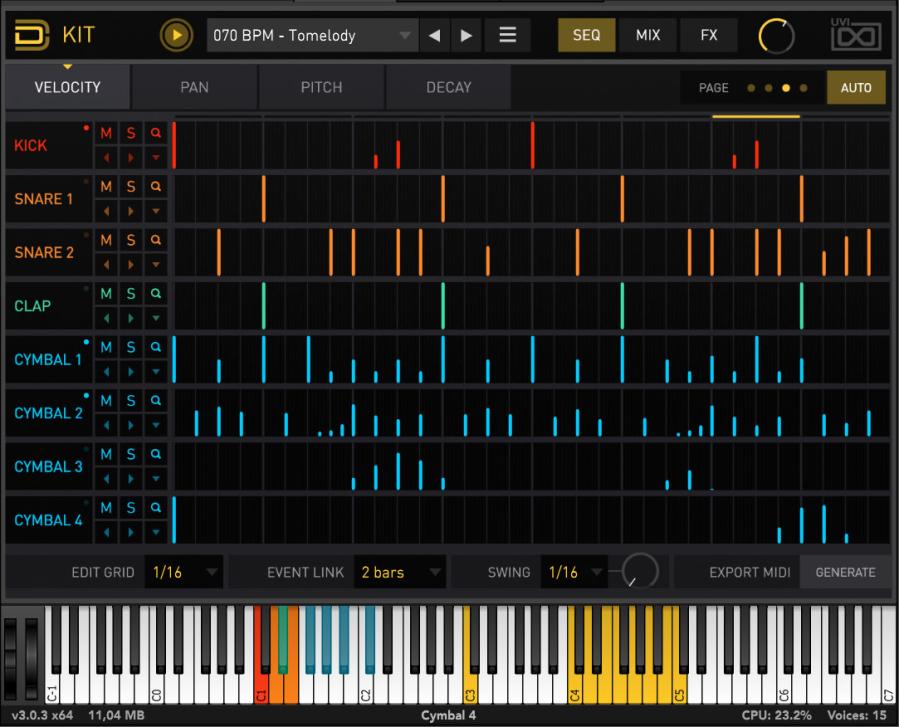Click the Export MIDI button
899x727 pixels.
pos(749,573)
